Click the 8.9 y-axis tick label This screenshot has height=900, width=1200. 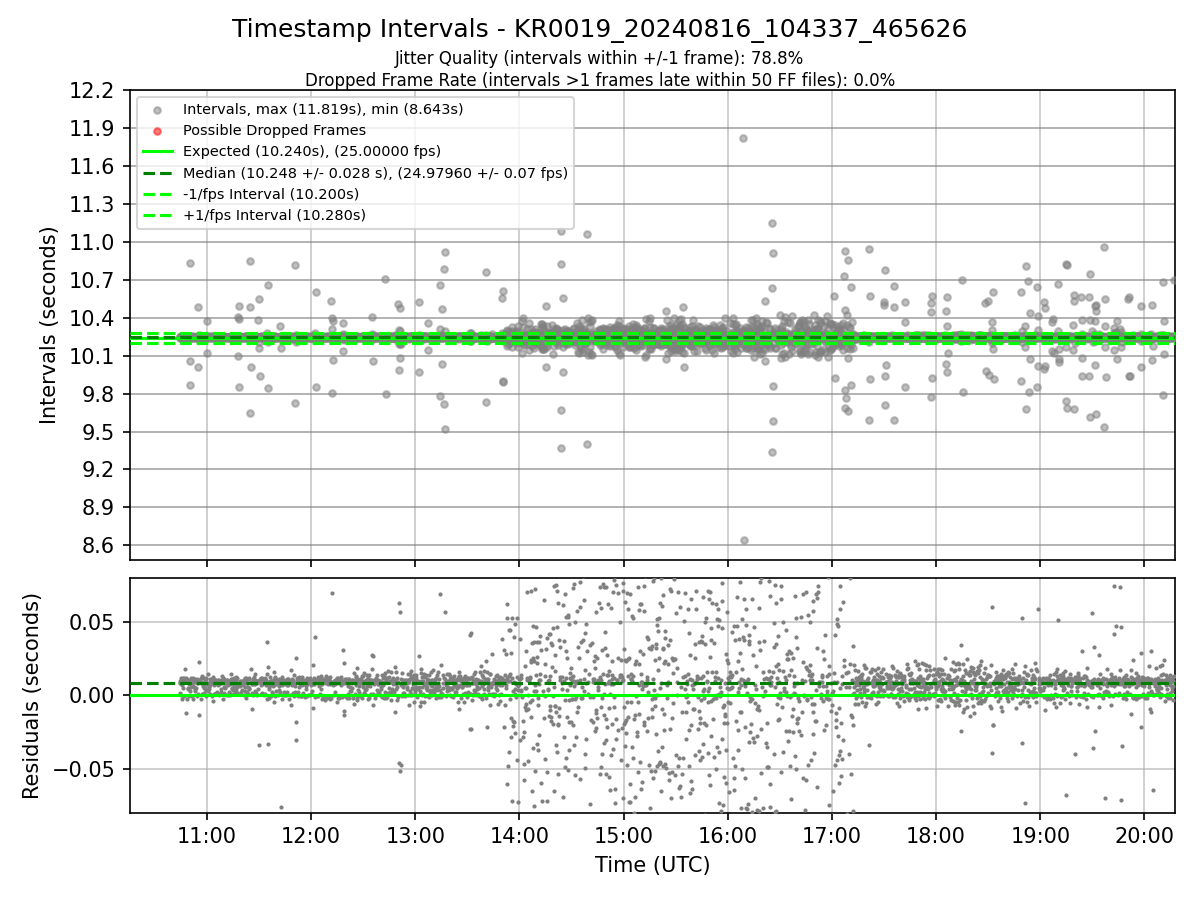[98, 508]
